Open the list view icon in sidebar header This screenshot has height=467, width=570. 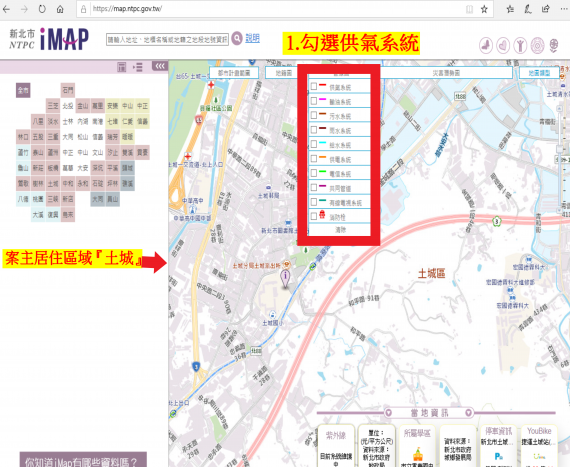pos(138,67)
